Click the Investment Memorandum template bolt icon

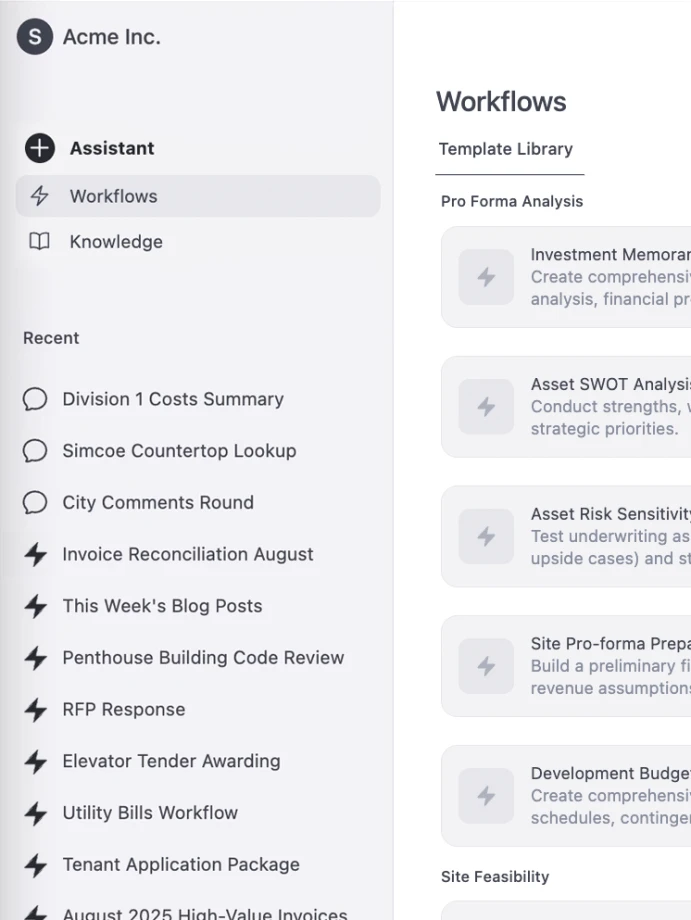[x=486, y=277]
